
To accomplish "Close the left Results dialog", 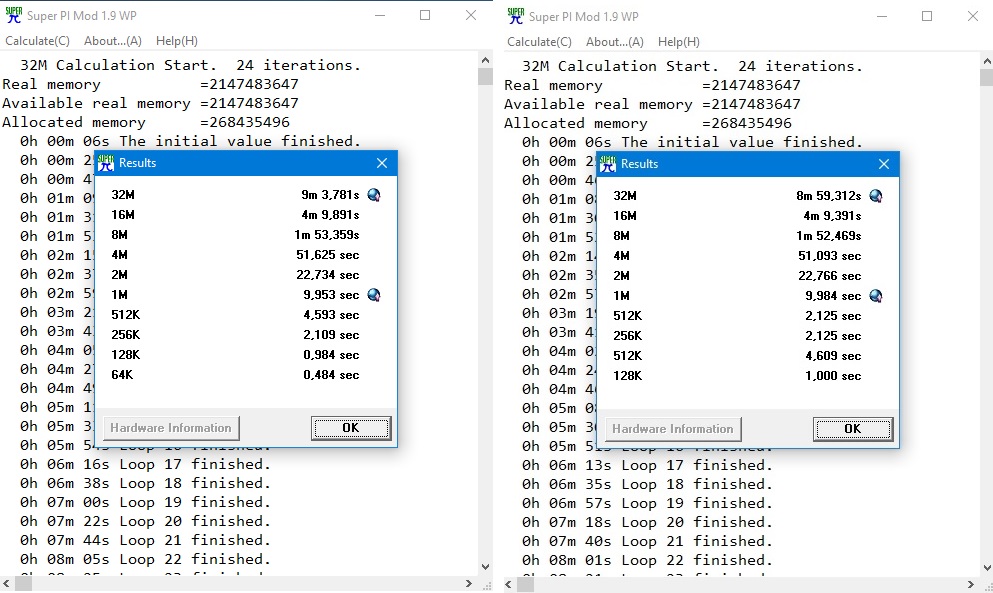I will point(381,163).
